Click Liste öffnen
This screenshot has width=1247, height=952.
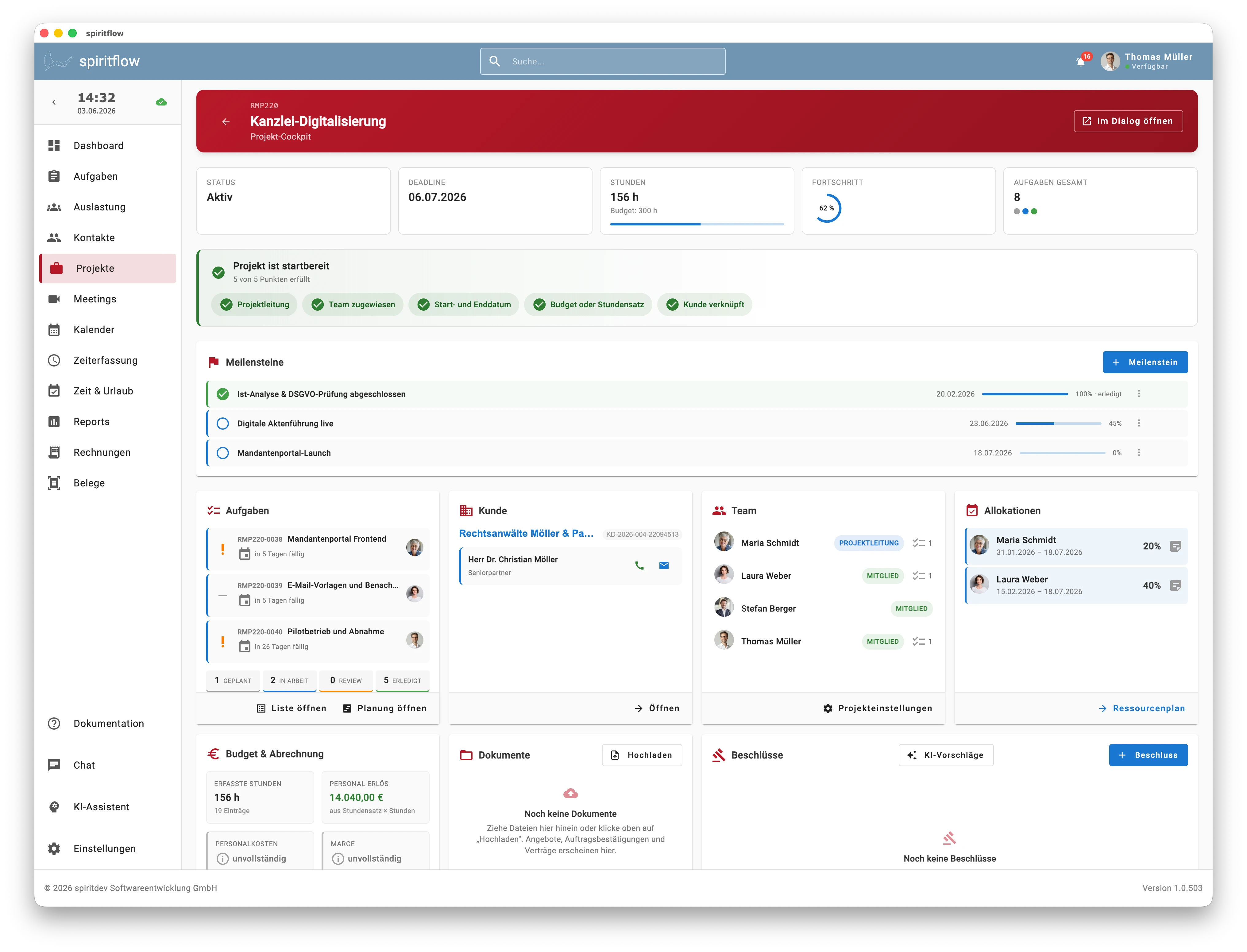click(x=292, y=708)
